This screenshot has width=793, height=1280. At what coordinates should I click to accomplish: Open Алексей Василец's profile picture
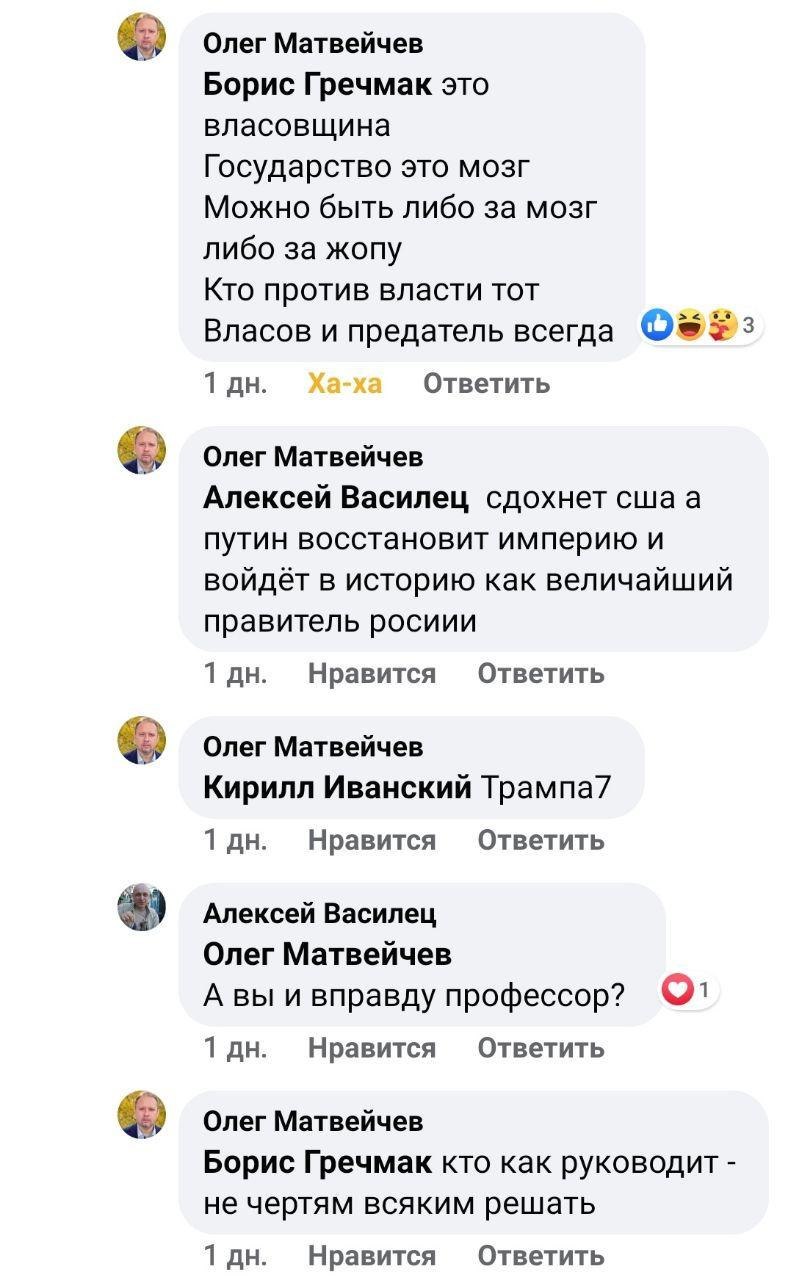(x=142, y=907)
